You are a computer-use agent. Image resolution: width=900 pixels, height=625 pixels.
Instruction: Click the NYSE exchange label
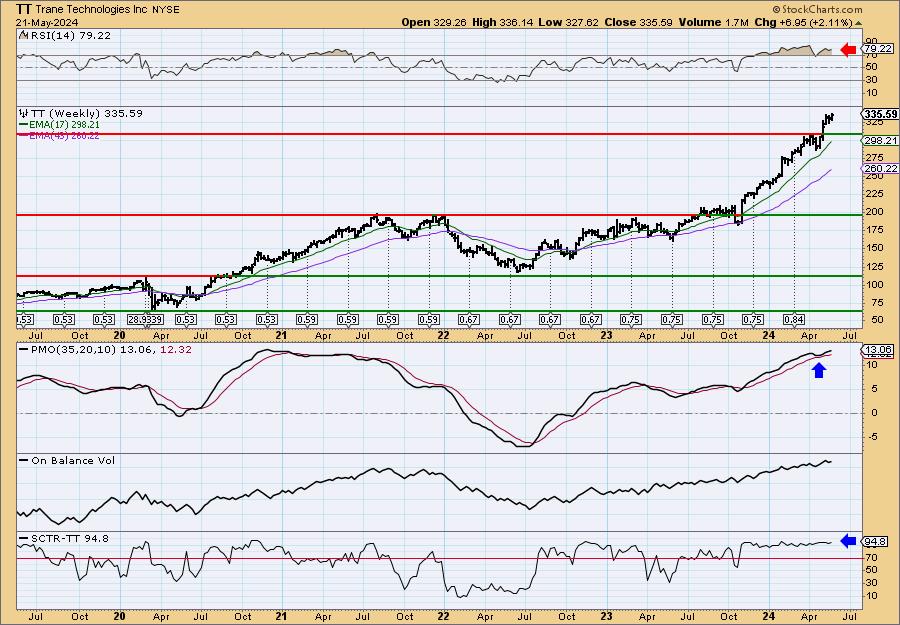pos(164,10)
